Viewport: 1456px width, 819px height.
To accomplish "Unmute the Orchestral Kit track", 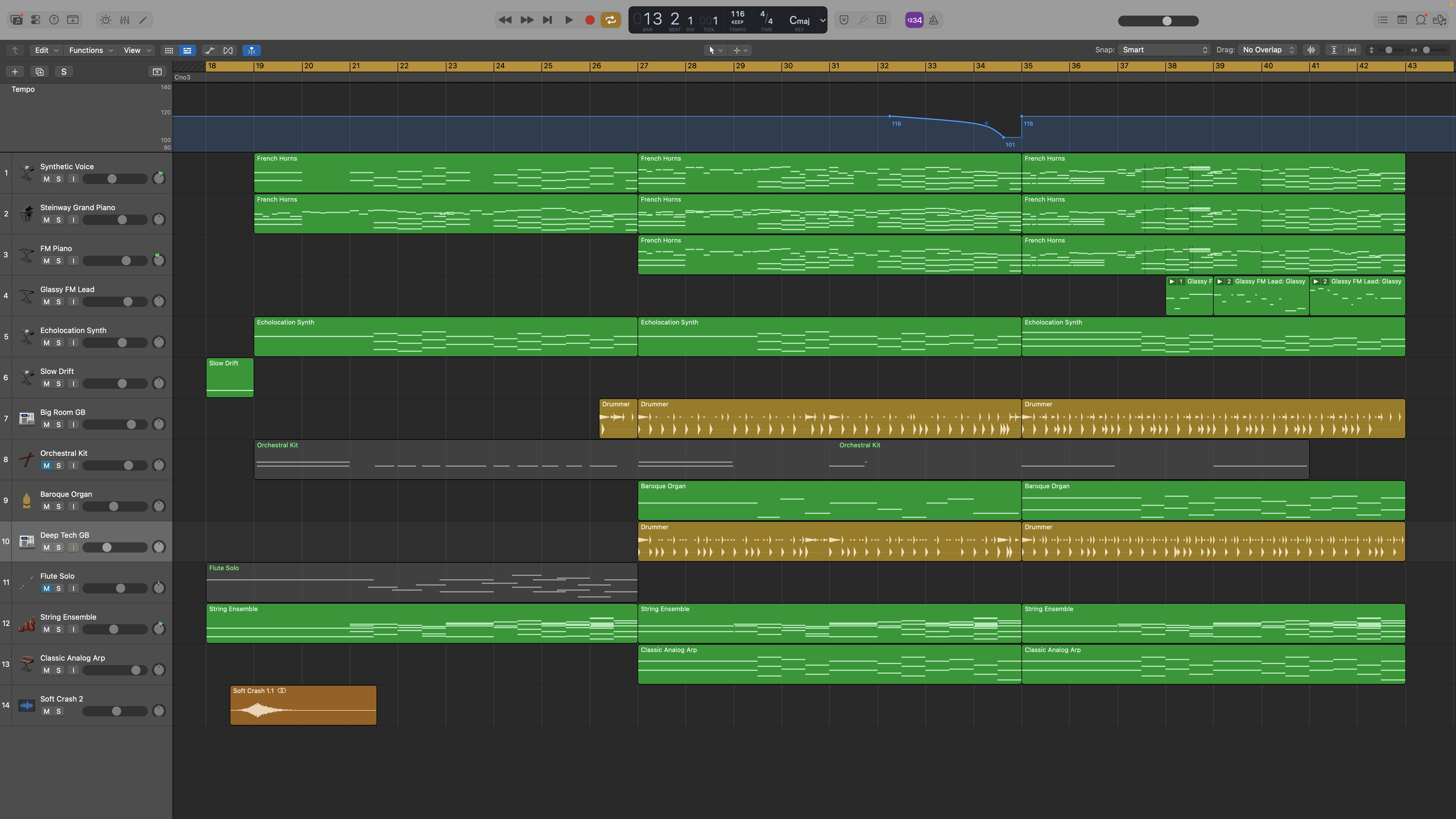I will 46,466.
